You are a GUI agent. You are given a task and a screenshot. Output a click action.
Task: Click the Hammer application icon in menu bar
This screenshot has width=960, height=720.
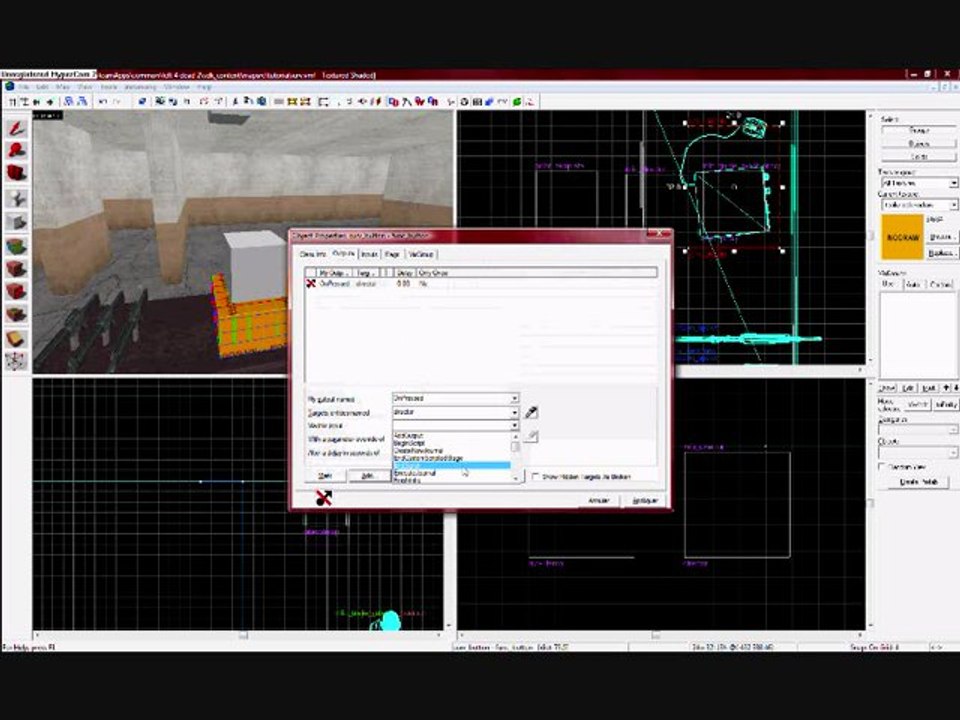point(10,87)
